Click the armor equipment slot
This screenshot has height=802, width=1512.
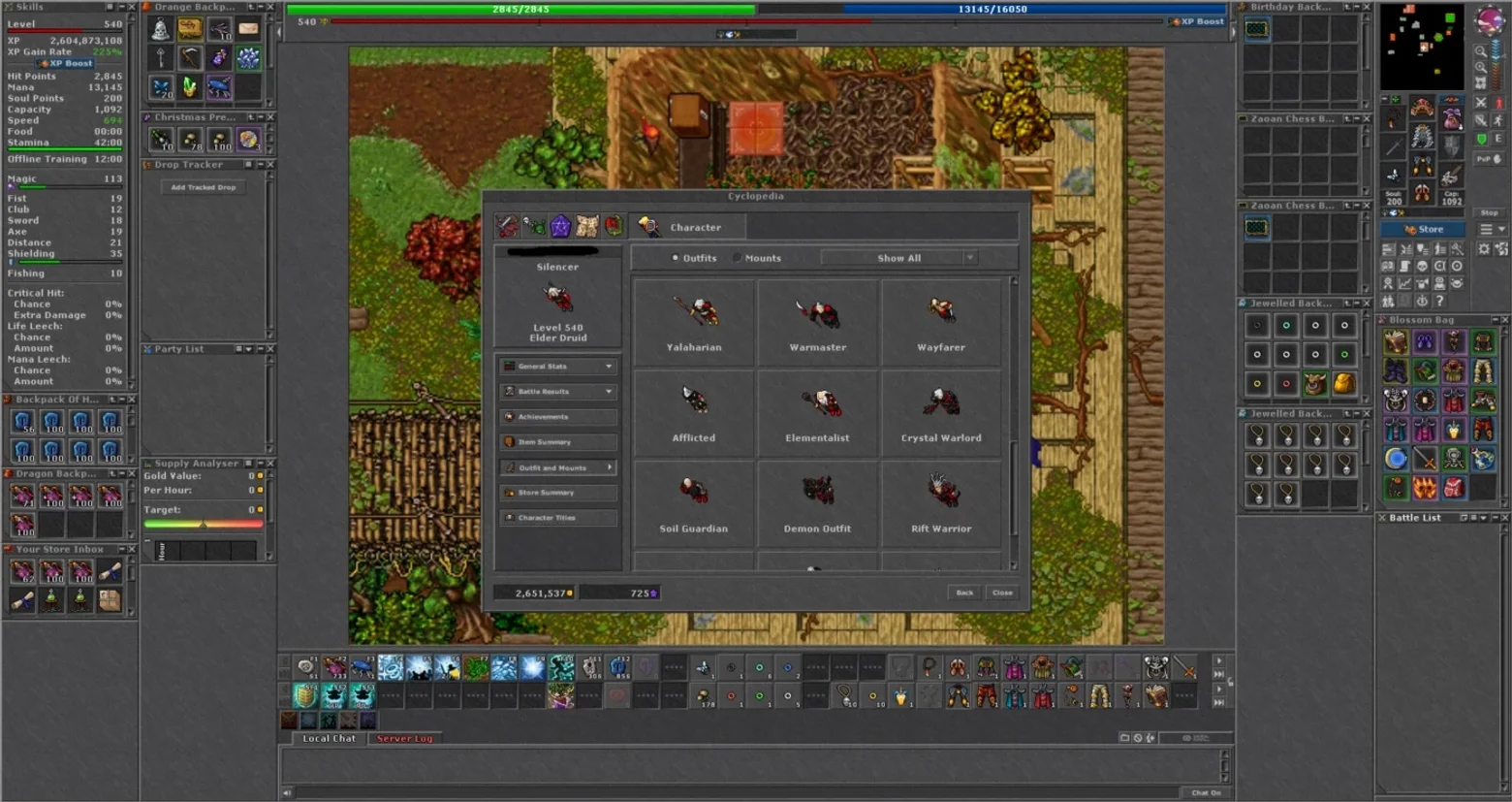coord(1422,137)
